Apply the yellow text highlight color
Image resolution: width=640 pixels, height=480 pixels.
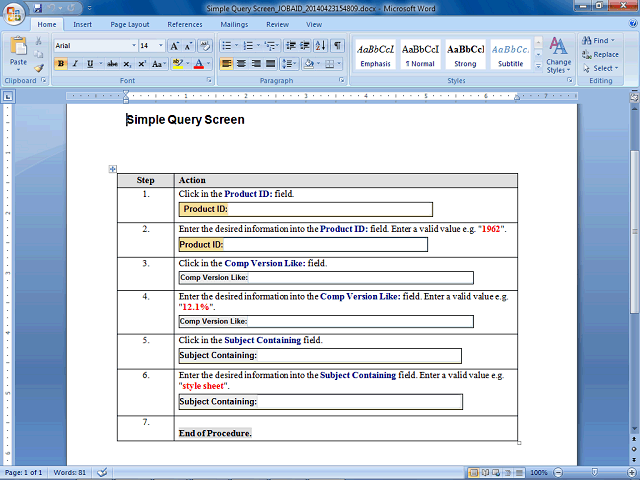178,64
